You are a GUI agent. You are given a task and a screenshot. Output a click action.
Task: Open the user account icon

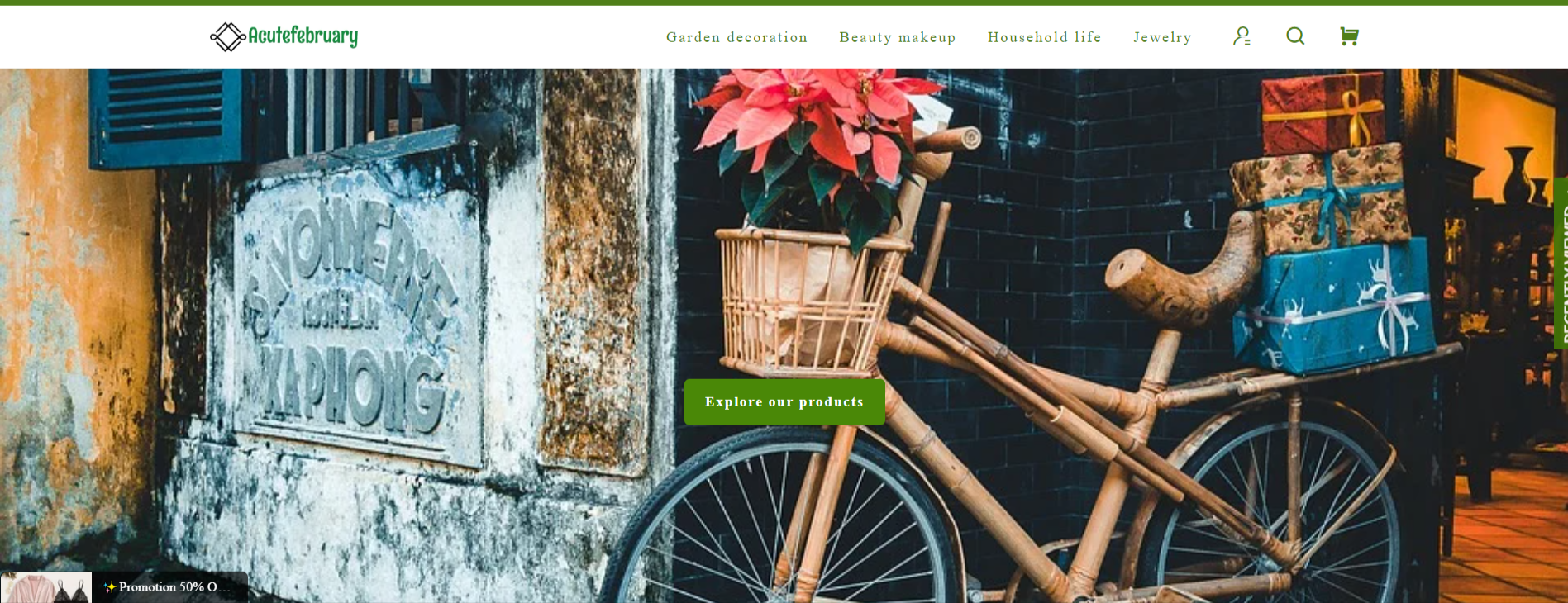pos(1242,36)
